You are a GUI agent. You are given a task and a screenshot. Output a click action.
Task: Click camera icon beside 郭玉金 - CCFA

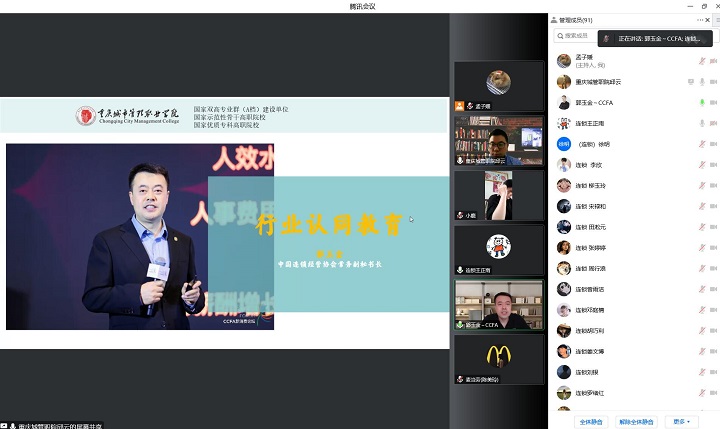click(713, 102)
